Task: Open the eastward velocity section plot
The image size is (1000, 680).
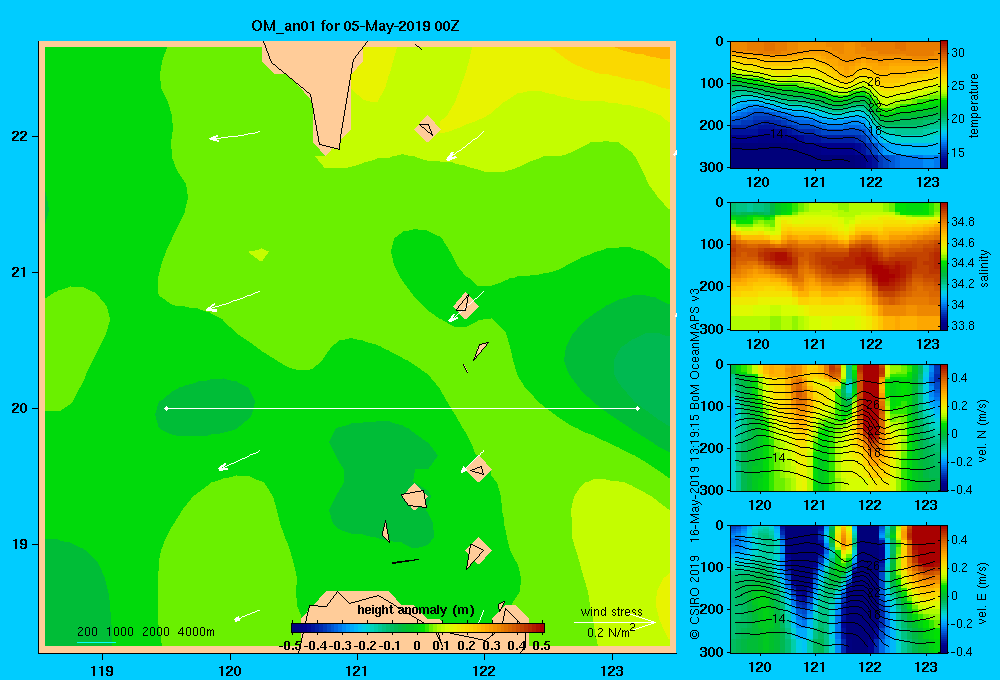Action: coord(834,589)
